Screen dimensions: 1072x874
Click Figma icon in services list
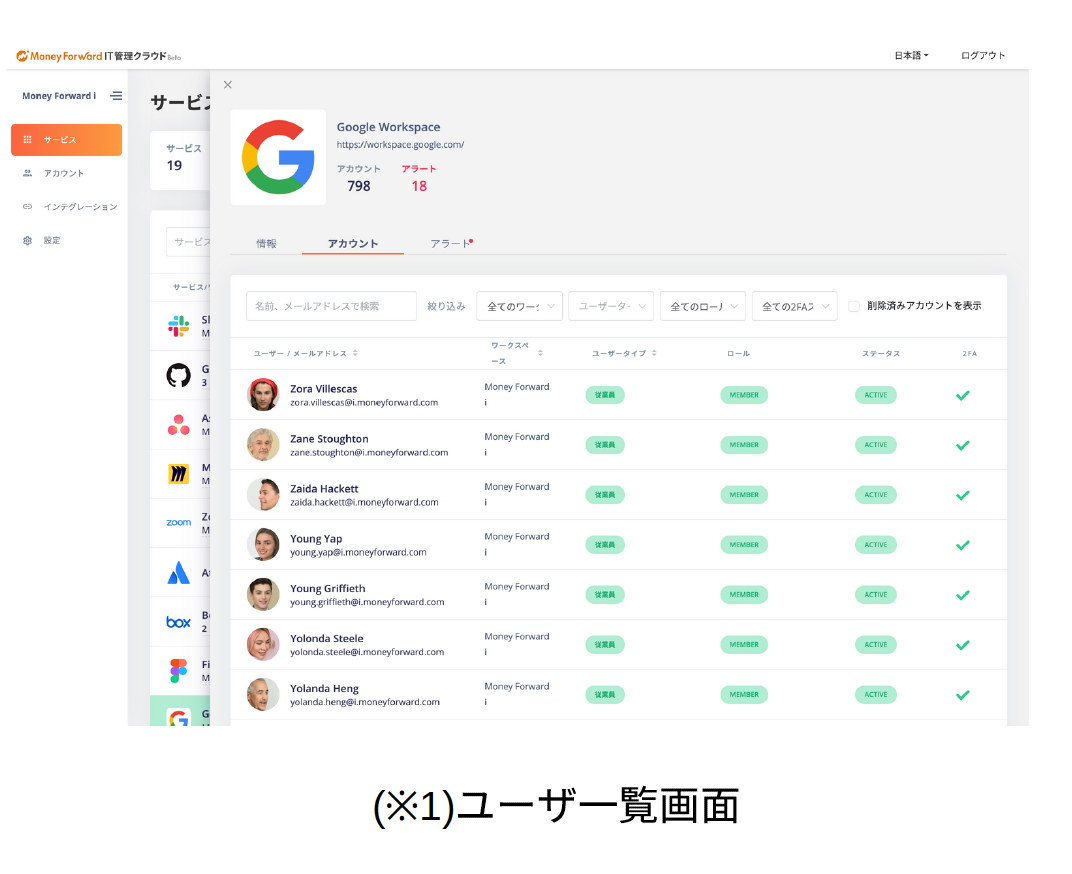[x=178, y=671]
